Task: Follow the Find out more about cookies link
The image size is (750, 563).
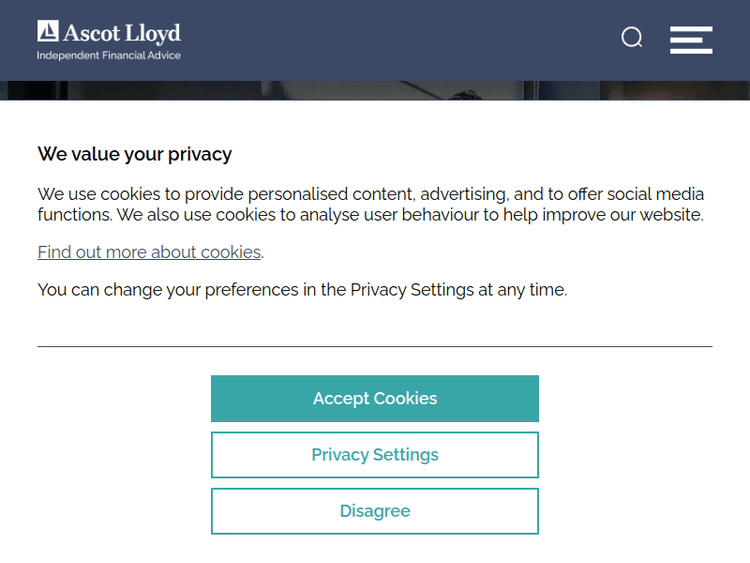Action: (149, 252)
